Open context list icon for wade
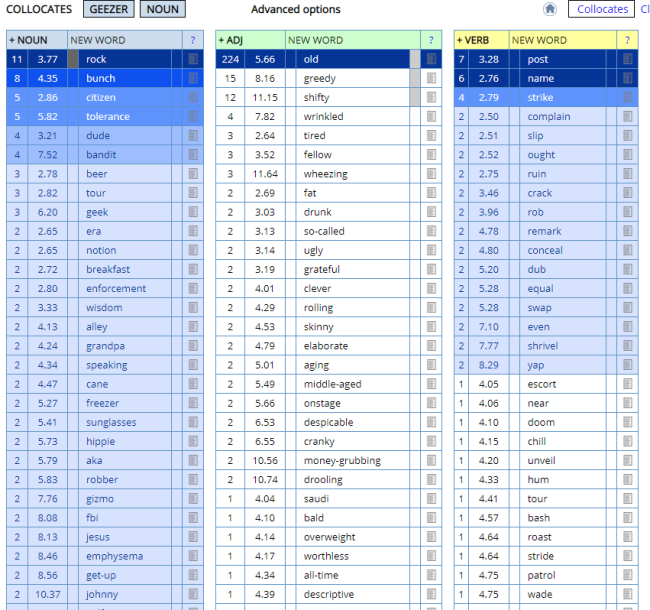Screen dimensions: 650x610 628,594
